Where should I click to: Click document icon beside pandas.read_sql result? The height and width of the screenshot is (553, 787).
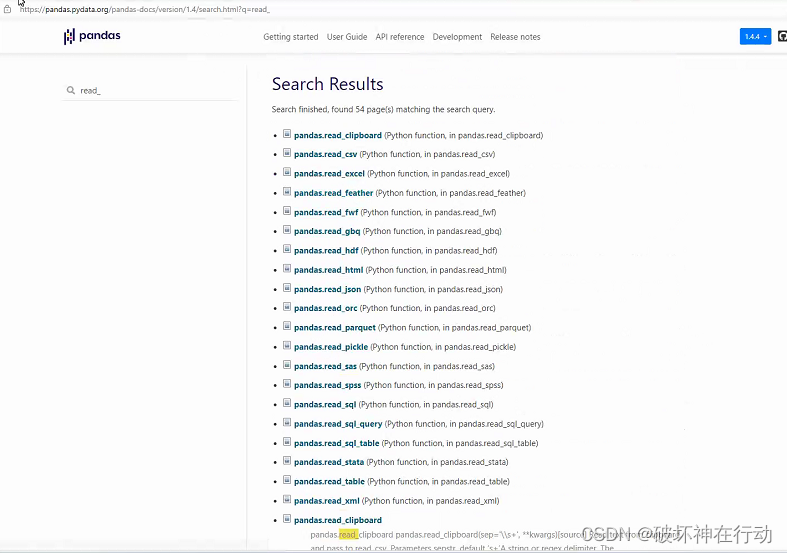287,403
